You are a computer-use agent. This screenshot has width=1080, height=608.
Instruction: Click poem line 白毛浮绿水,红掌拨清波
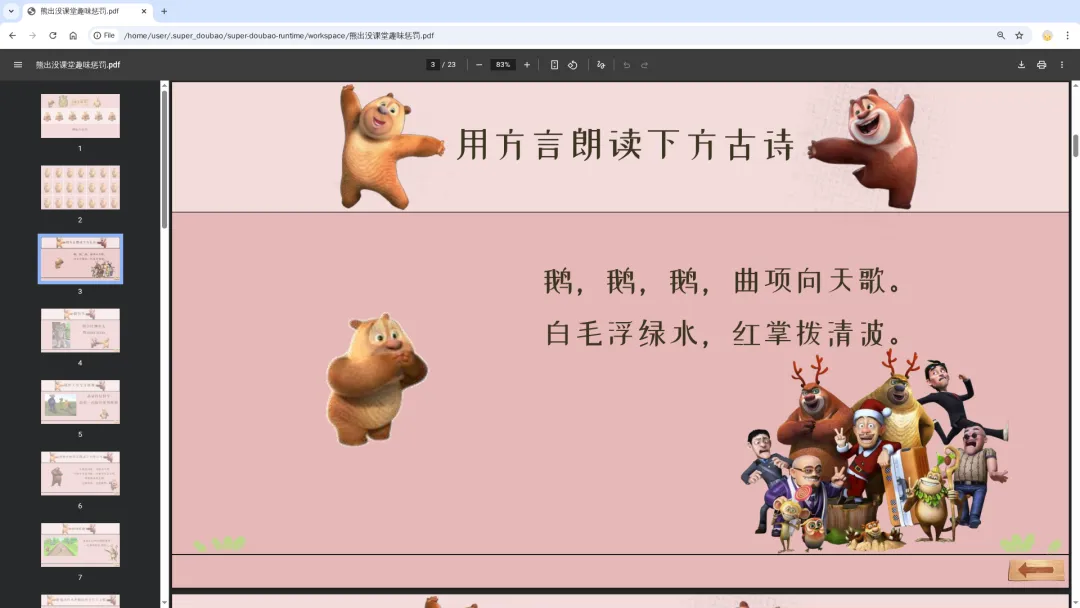tap(723, 333)
